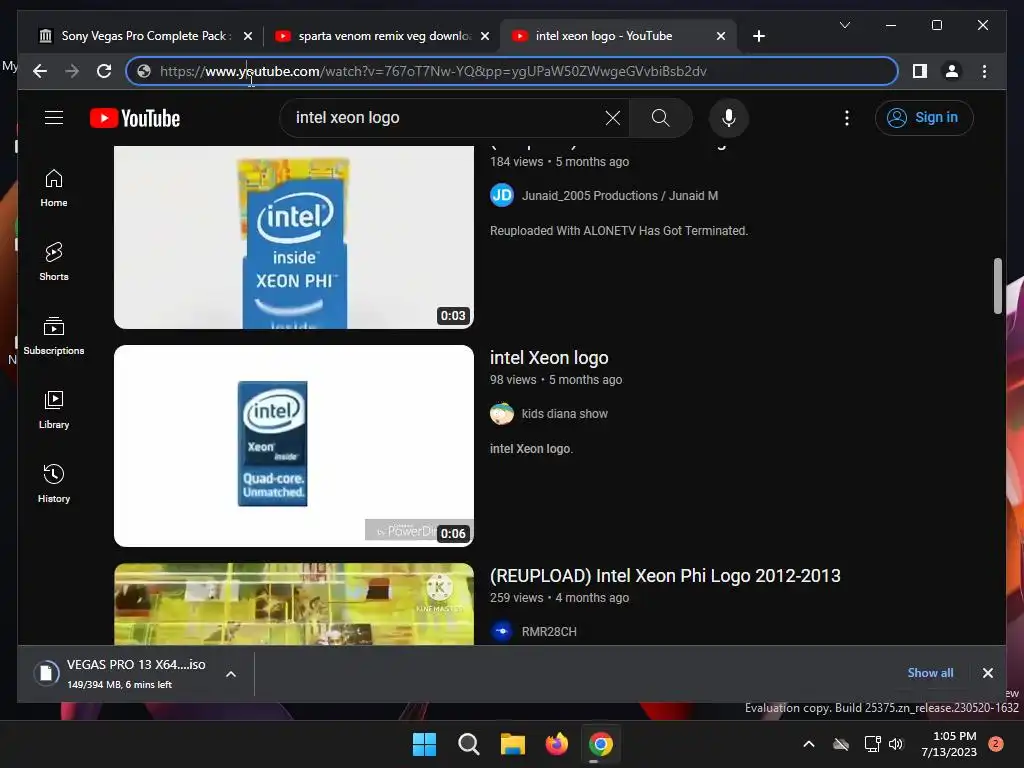The height and width of the screenshot is (768, 1024).
Task: Close the intel xeon logo YouTube tab
Action: (x=720, y=36)
